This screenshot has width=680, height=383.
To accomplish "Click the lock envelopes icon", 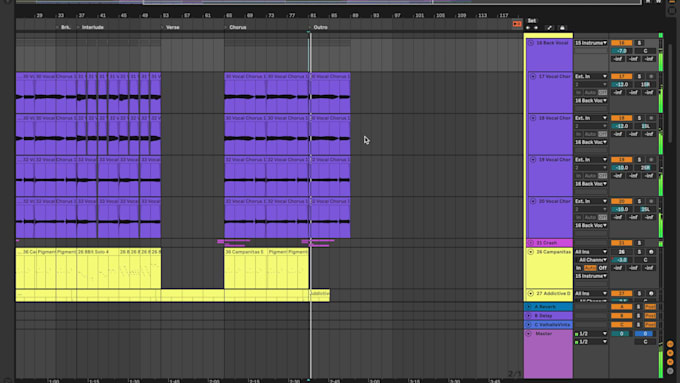I will [562, 28].
